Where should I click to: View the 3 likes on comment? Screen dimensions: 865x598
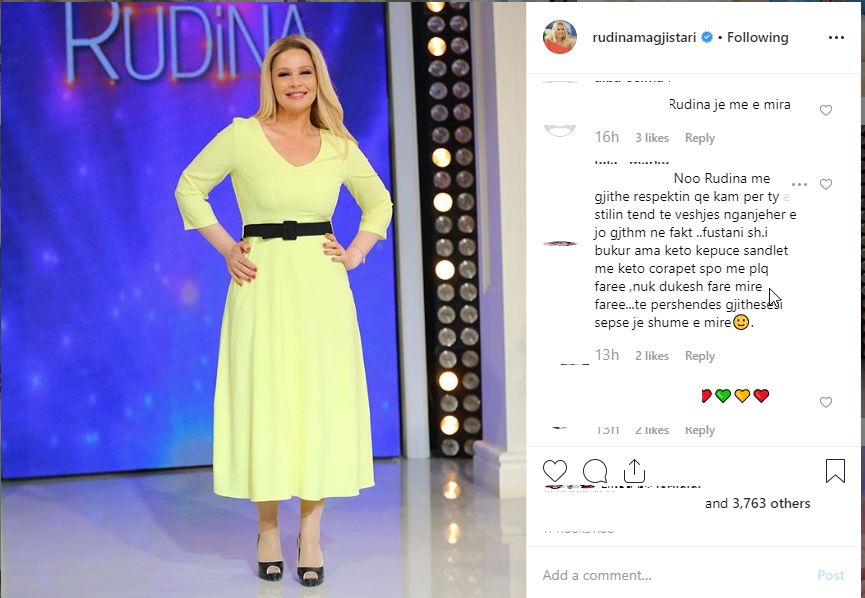(x=652, y=138)
